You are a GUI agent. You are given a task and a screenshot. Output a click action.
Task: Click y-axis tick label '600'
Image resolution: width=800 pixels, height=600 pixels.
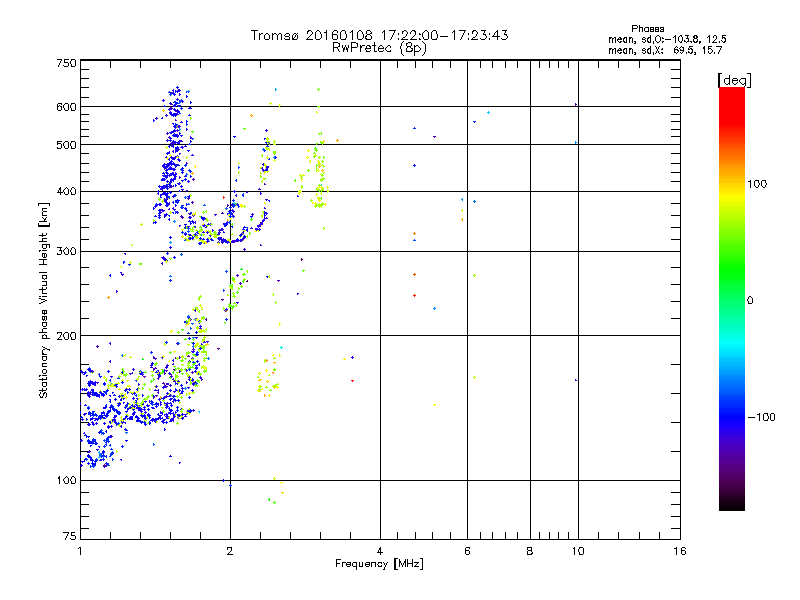coord(66,107)
